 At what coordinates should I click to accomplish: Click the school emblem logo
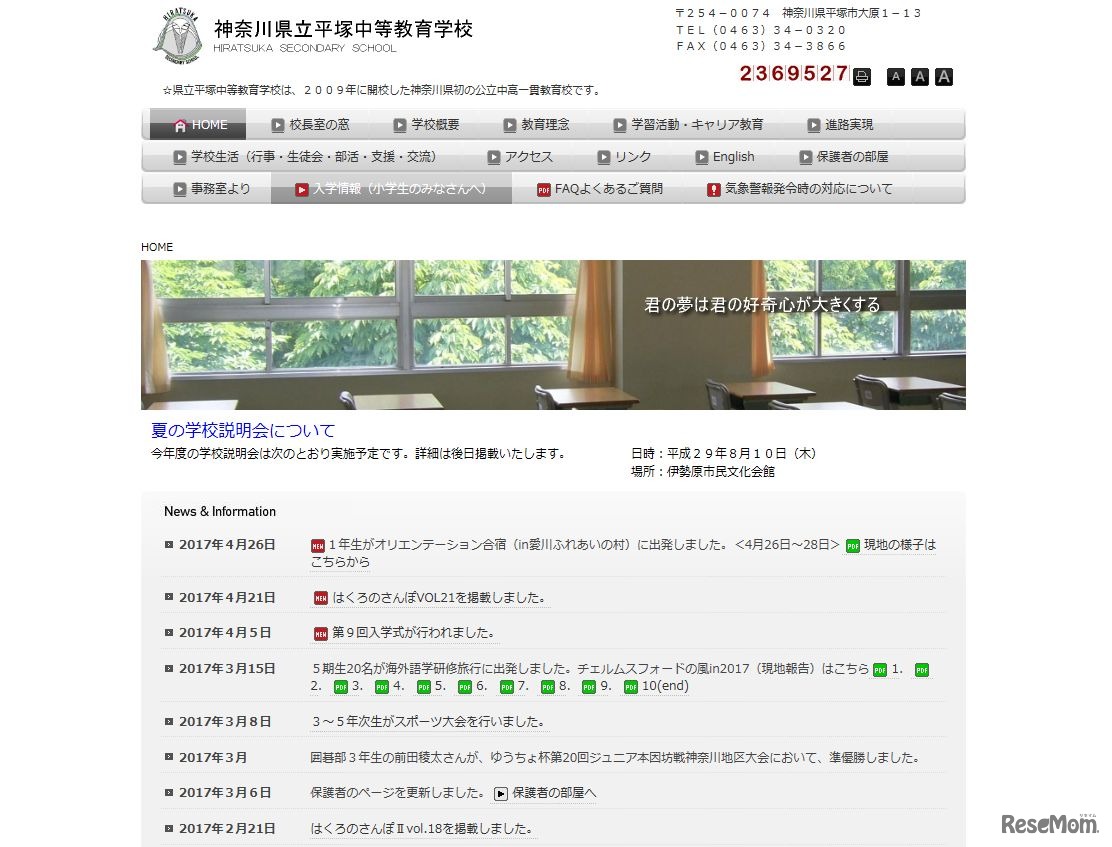(178, 35)
